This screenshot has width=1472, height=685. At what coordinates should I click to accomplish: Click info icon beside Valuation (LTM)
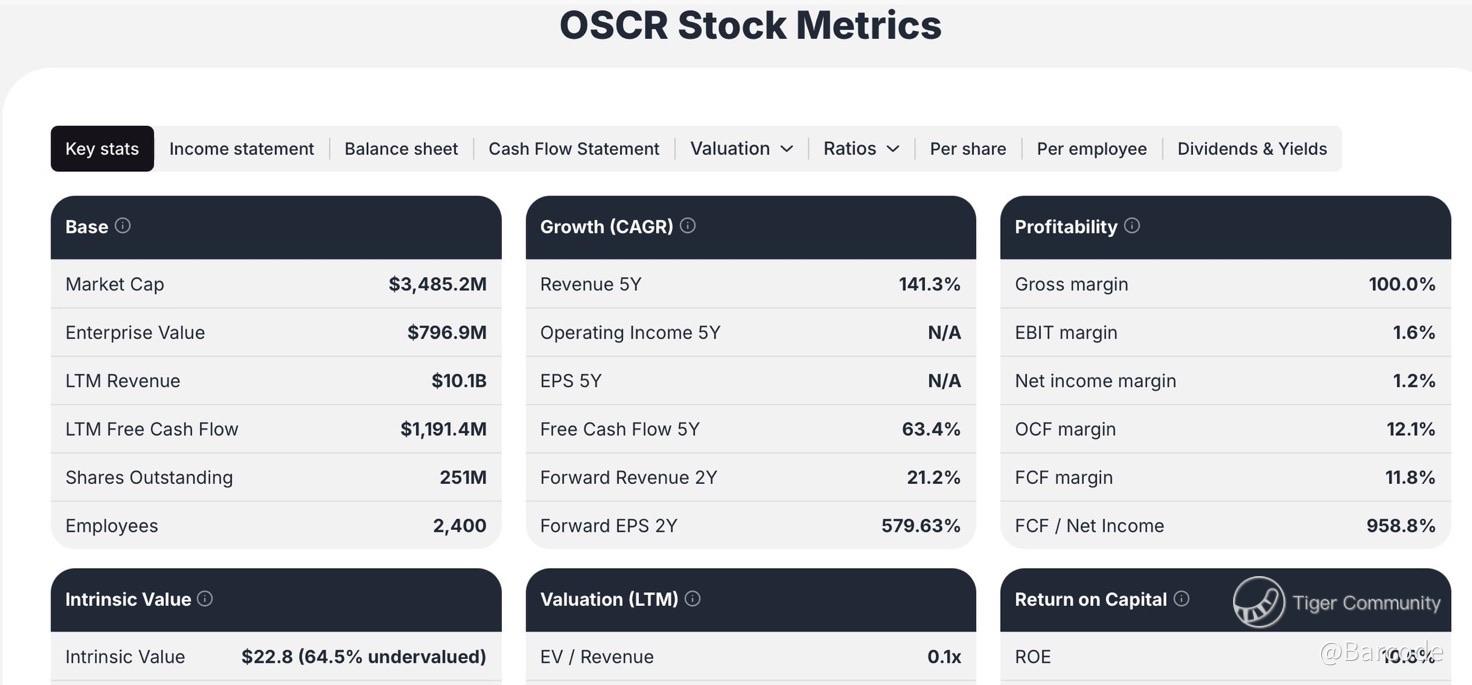(693, 599)
